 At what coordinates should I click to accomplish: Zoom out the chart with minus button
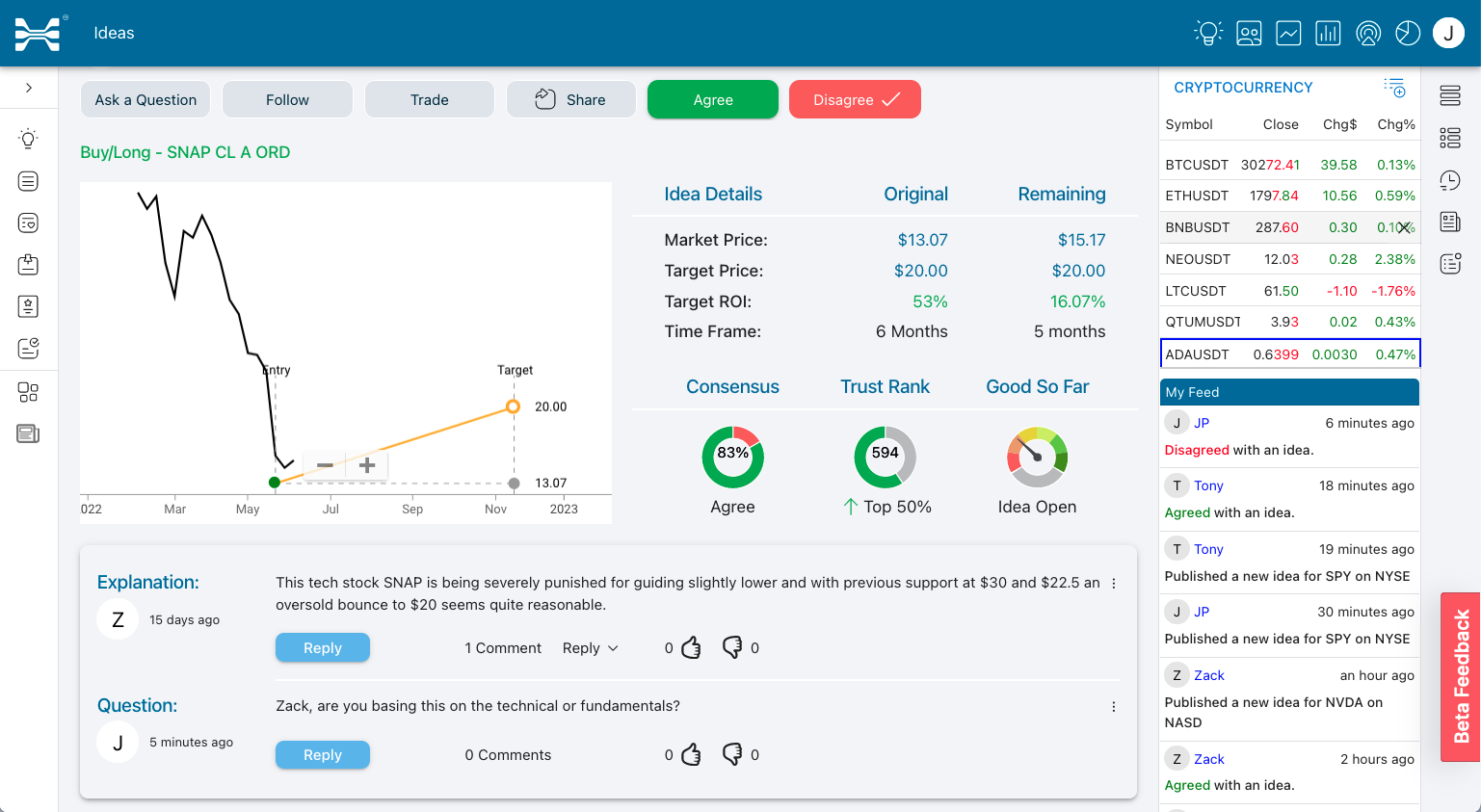[x=325, y=465]
